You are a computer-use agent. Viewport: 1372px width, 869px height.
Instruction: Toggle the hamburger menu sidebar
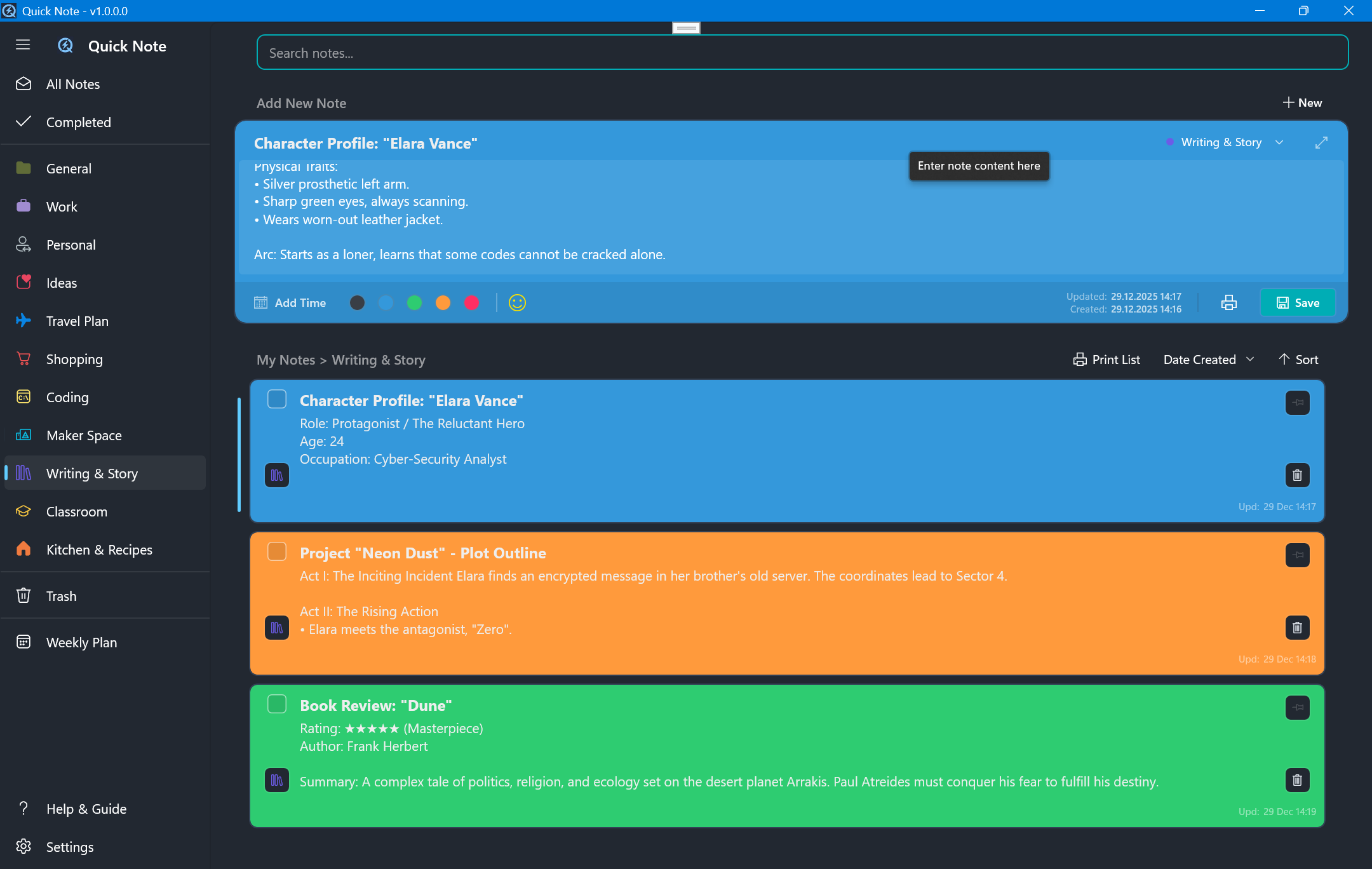pyautogui.click(x=23, y=45)
